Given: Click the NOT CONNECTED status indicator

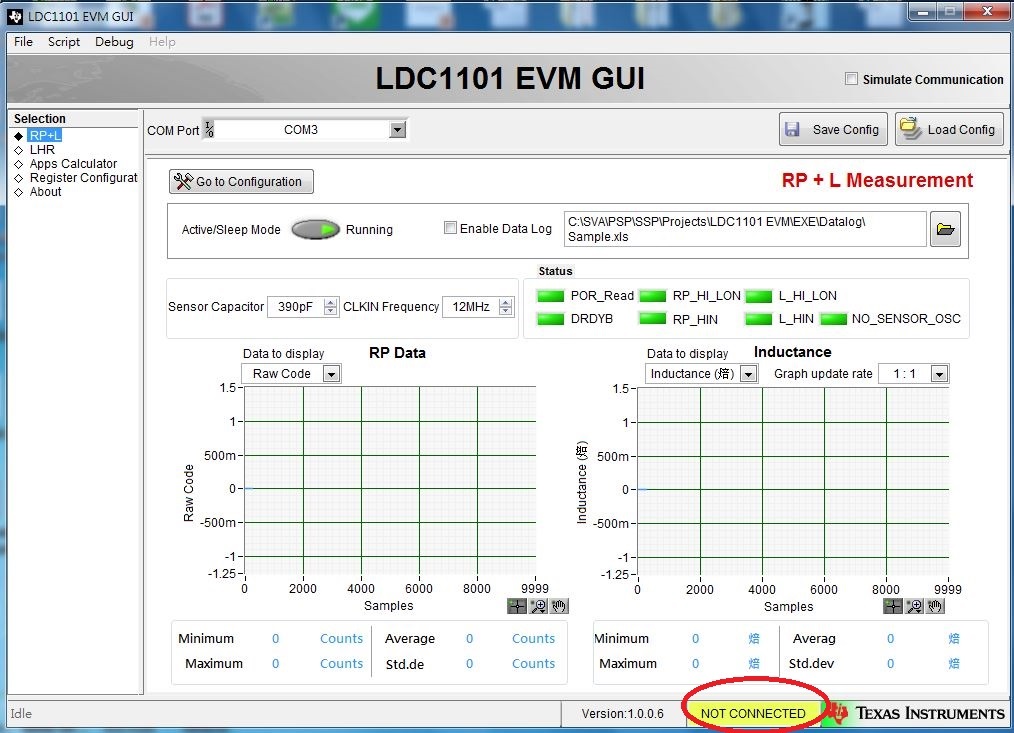Looking at the screenshot, I should tap(753, 714).
